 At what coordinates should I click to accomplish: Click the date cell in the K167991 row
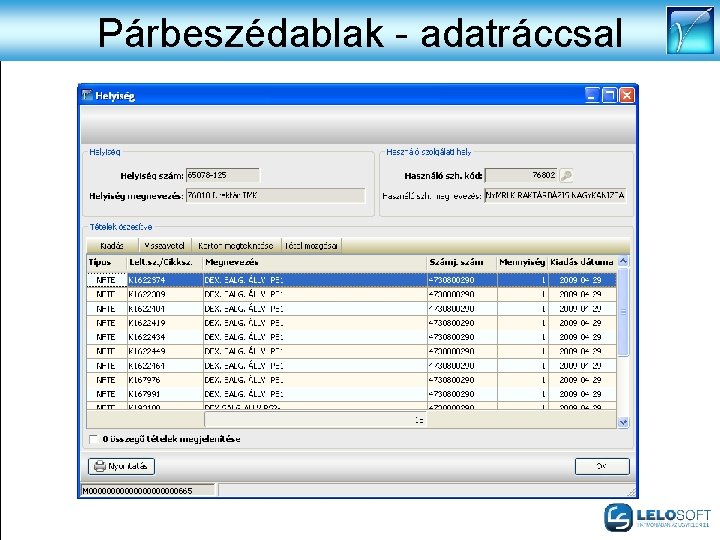tap(582, 394)
